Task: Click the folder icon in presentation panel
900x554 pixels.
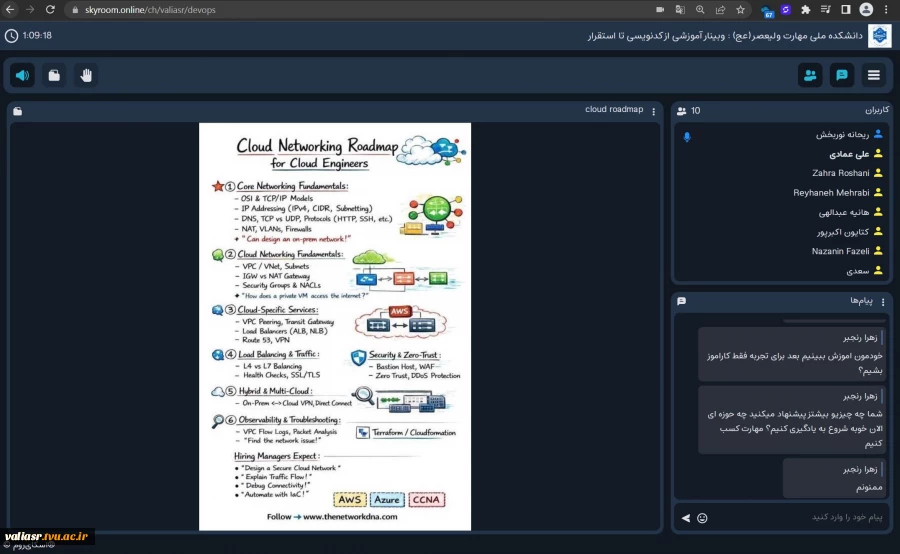Action: point(18,111)
